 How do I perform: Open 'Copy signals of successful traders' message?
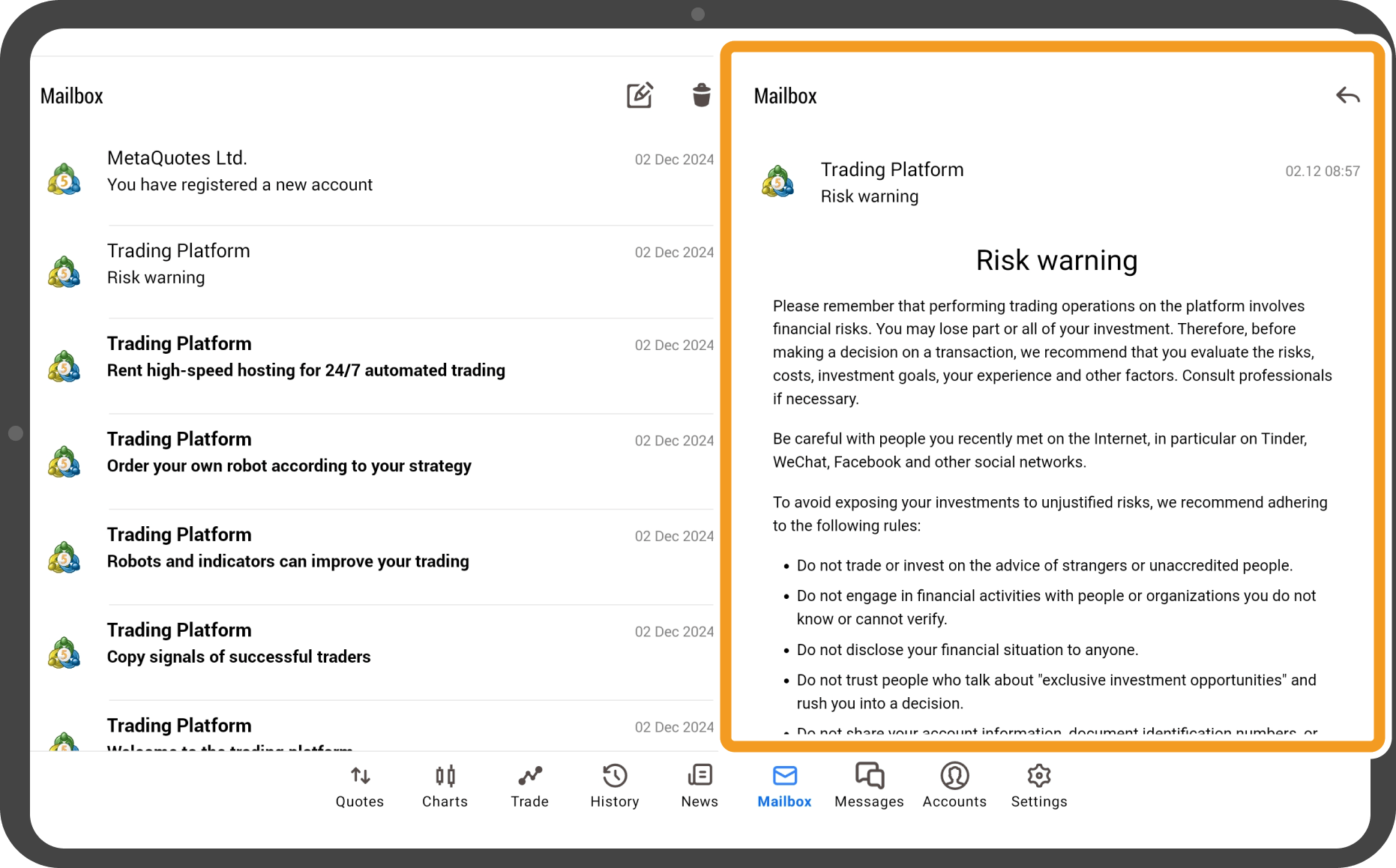(375, 644)
